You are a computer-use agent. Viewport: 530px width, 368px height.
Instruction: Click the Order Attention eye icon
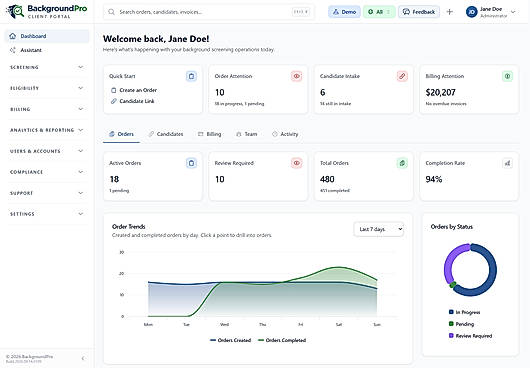296,76
